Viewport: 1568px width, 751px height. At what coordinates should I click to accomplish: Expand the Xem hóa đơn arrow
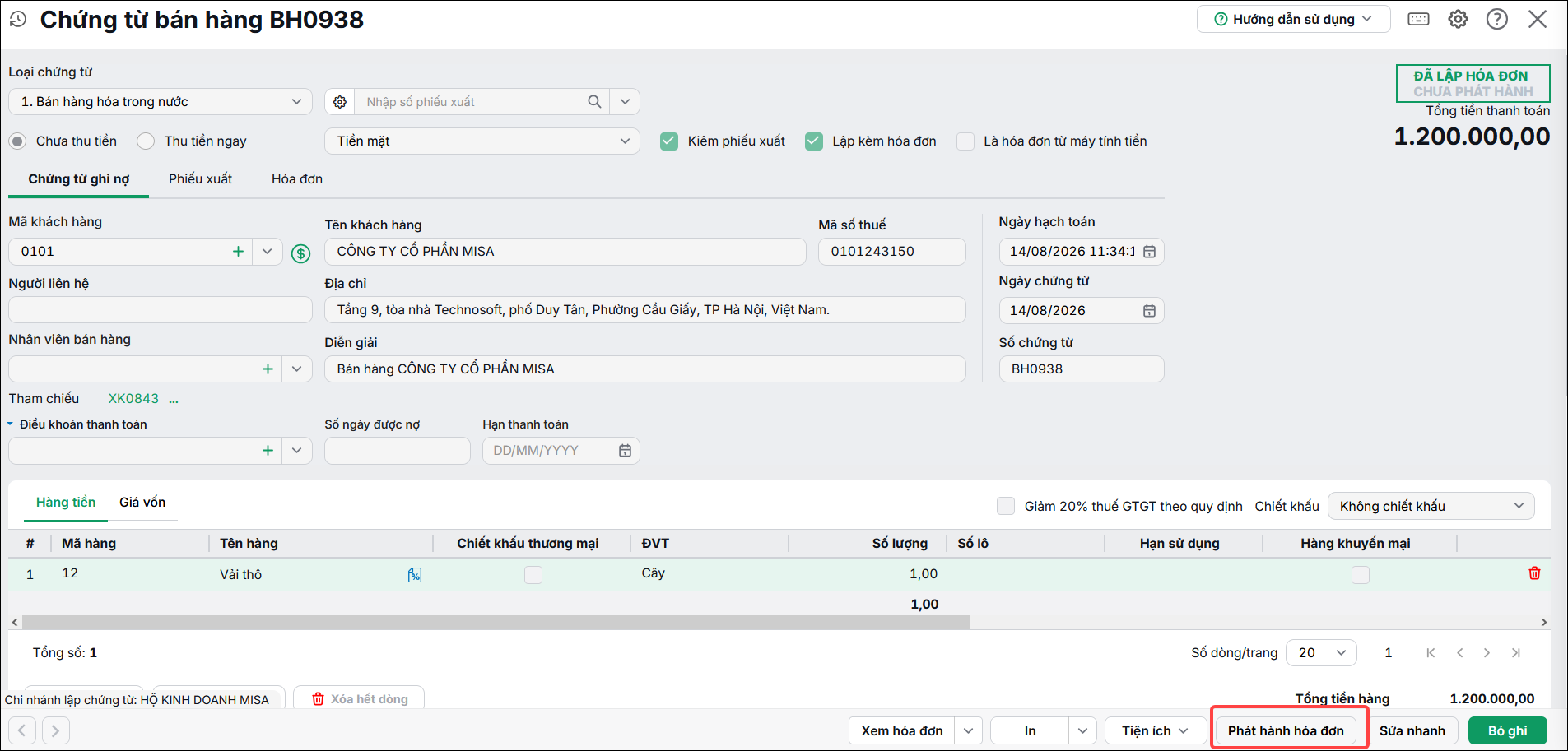click(969, 730)
